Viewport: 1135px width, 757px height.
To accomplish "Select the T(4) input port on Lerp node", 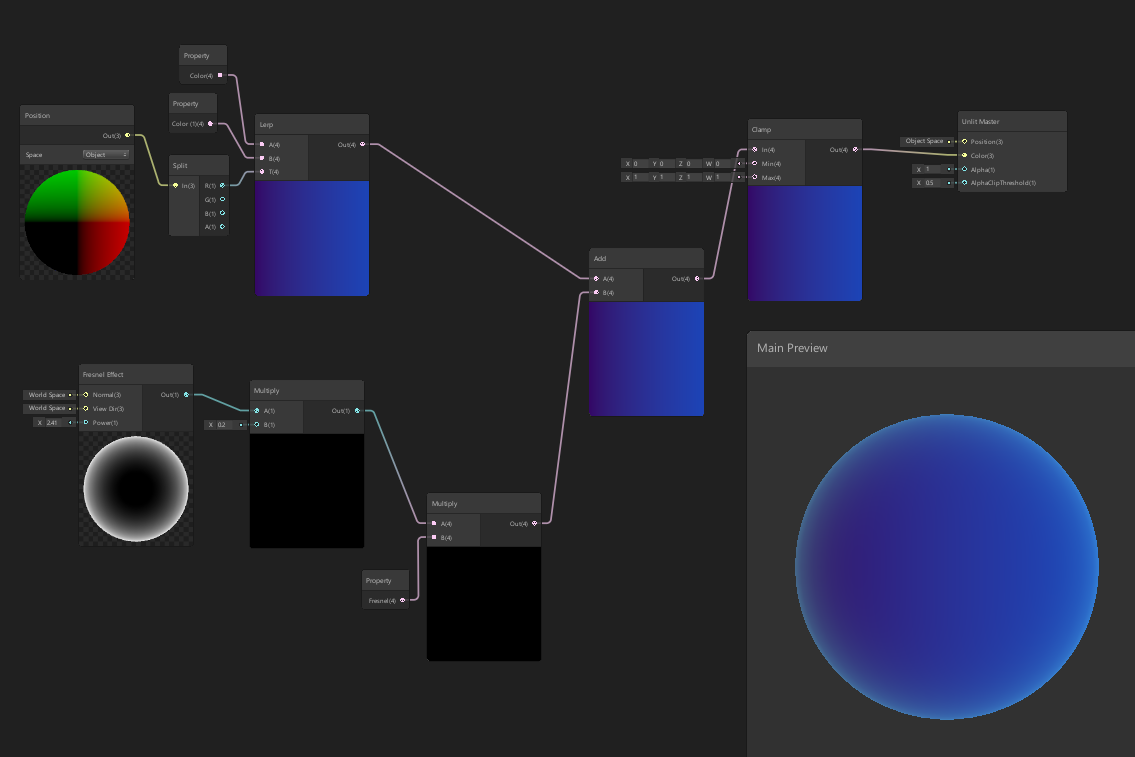I will [x=262, y=172].
